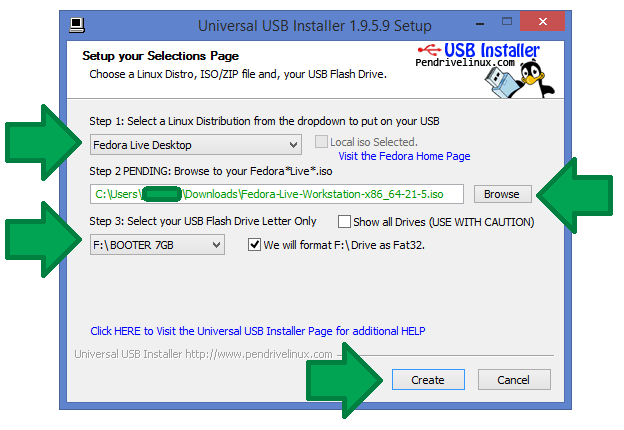Image resolution: width=624 pixels, height=430 pixels.
Task: Open the Universal USB Installer HELP link
Action: coord(258,331)
